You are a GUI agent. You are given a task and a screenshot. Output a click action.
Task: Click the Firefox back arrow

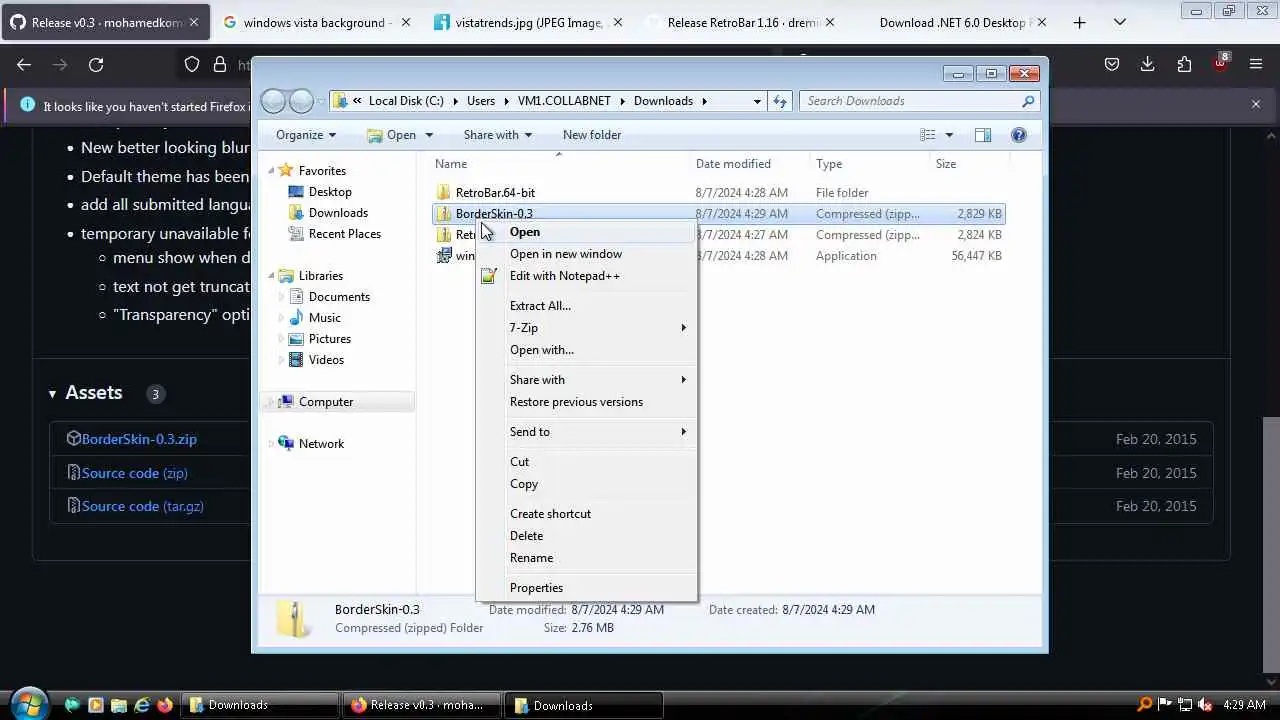24,64
